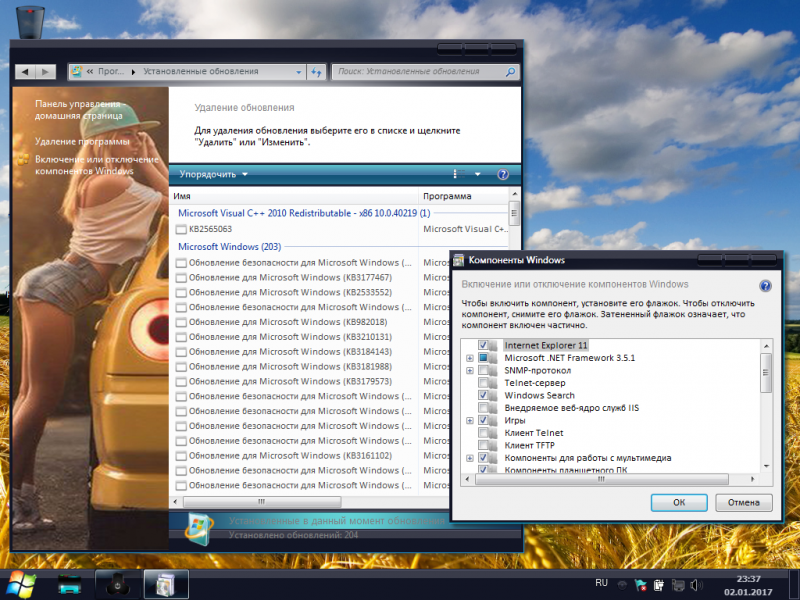Click the Windows Update icon in details pane
Viewport: 800px width, 600px height.
199,528
